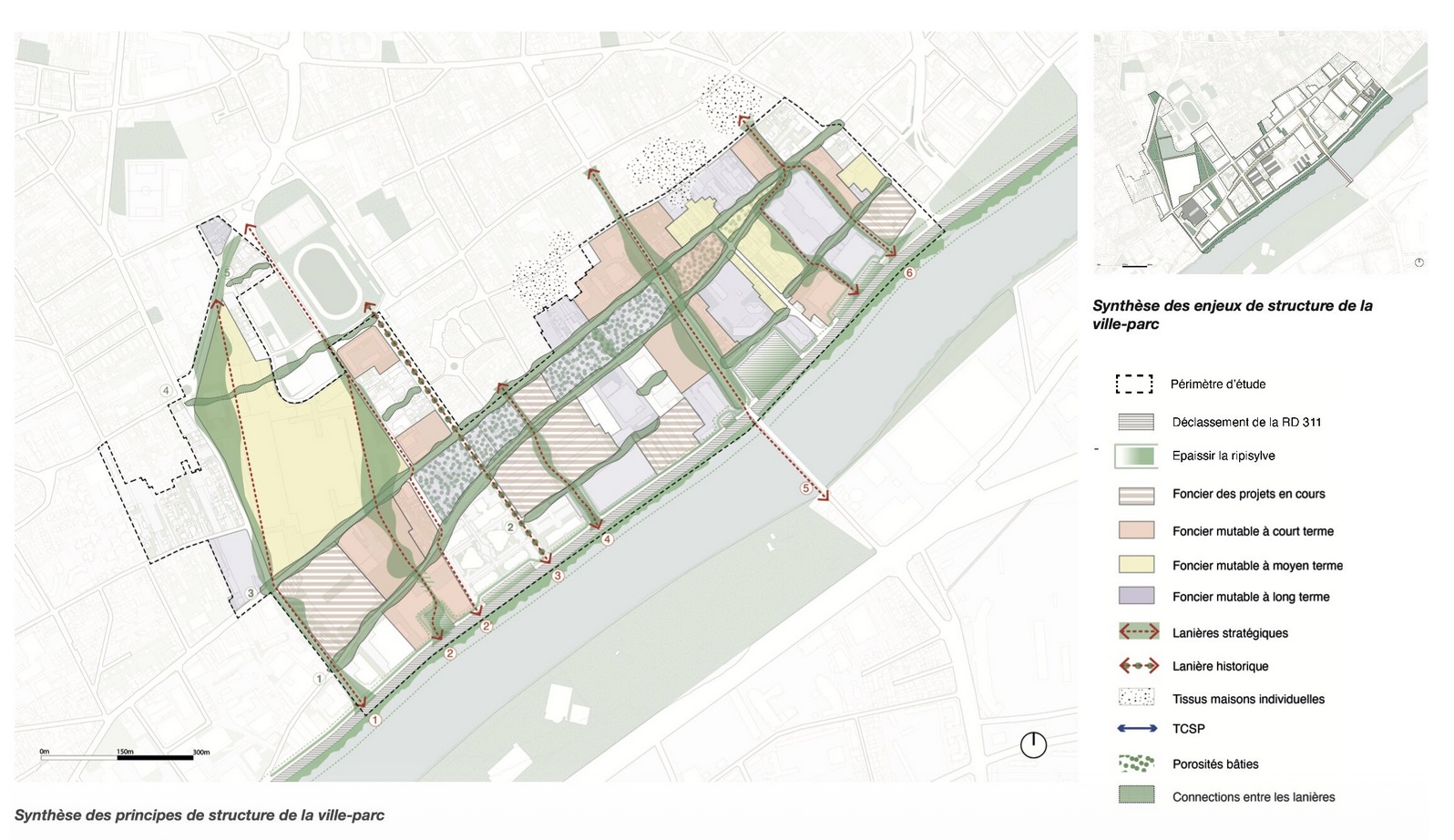Click the north arrow compass on main map
This screenshot has height=840, width=1454.
click(1033, 745)
